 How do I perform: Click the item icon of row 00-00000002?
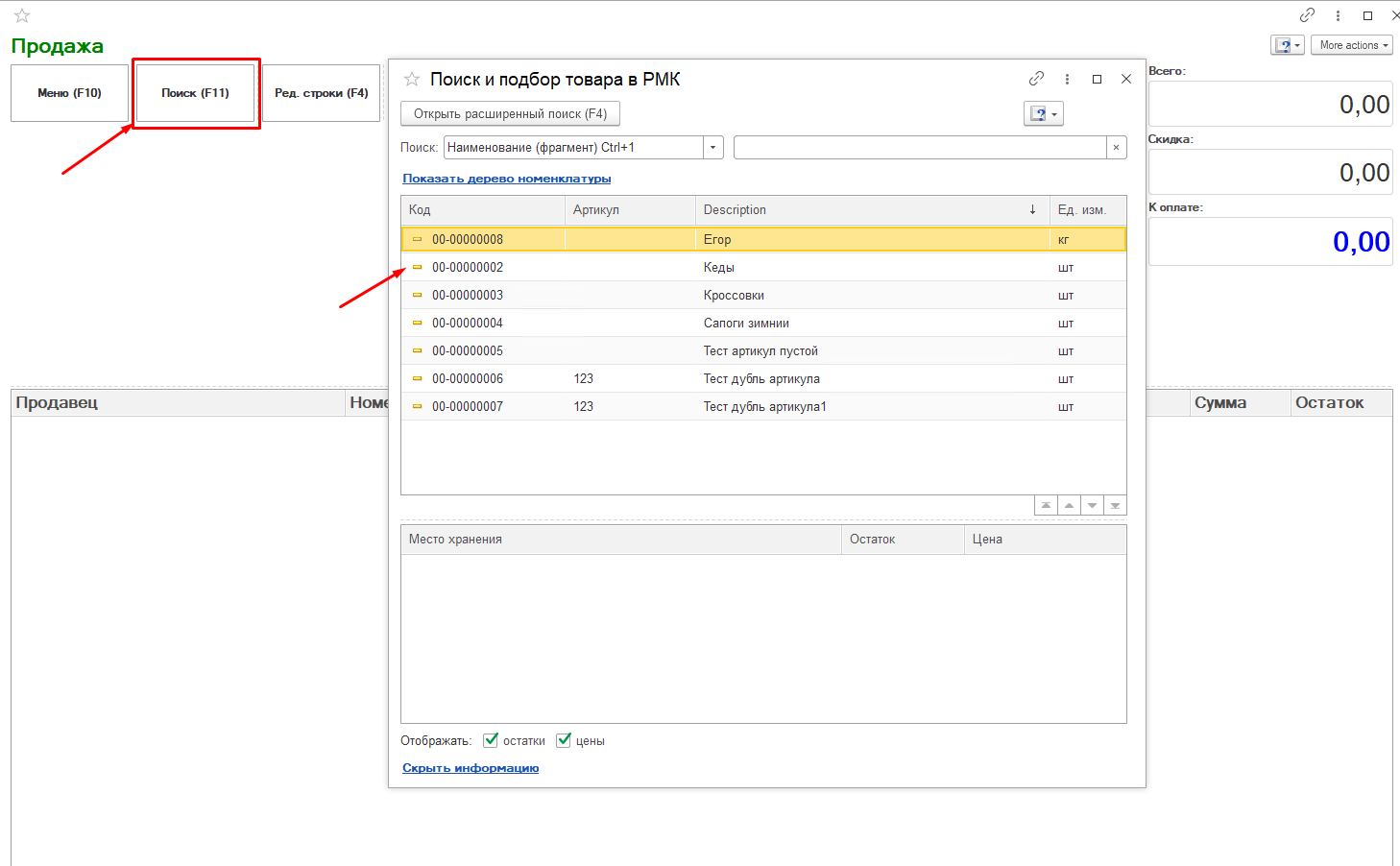coord(417,267)
